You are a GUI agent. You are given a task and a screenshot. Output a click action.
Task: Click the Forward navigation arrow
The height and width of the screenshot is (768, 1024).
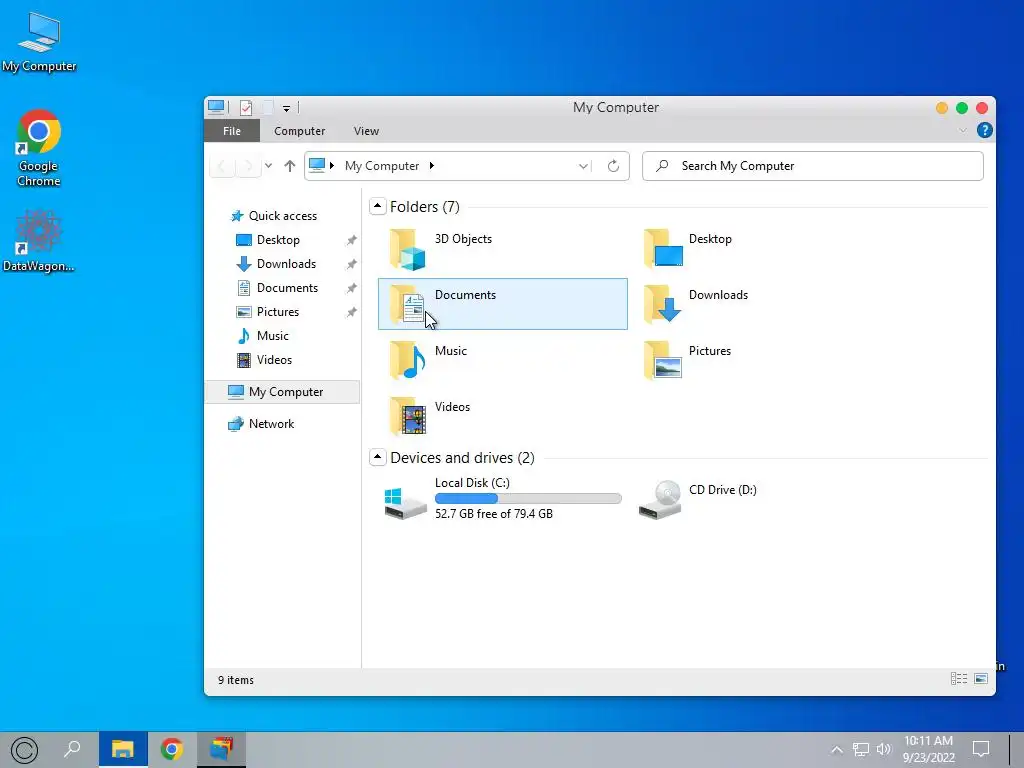248,166
